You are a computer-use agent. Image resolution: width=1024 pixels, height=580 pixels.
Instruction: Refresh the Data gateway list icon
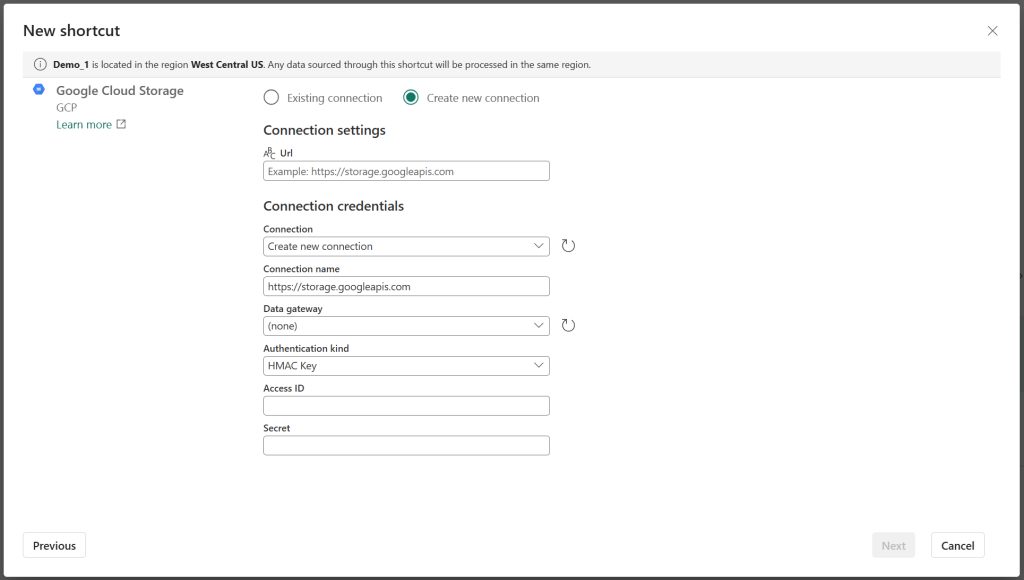568,326
